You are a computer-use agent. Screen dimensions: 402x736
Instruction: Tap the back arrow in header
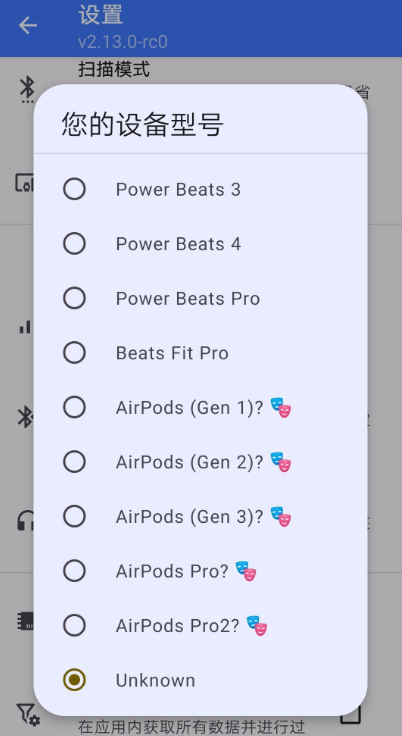tap(28, 25)
